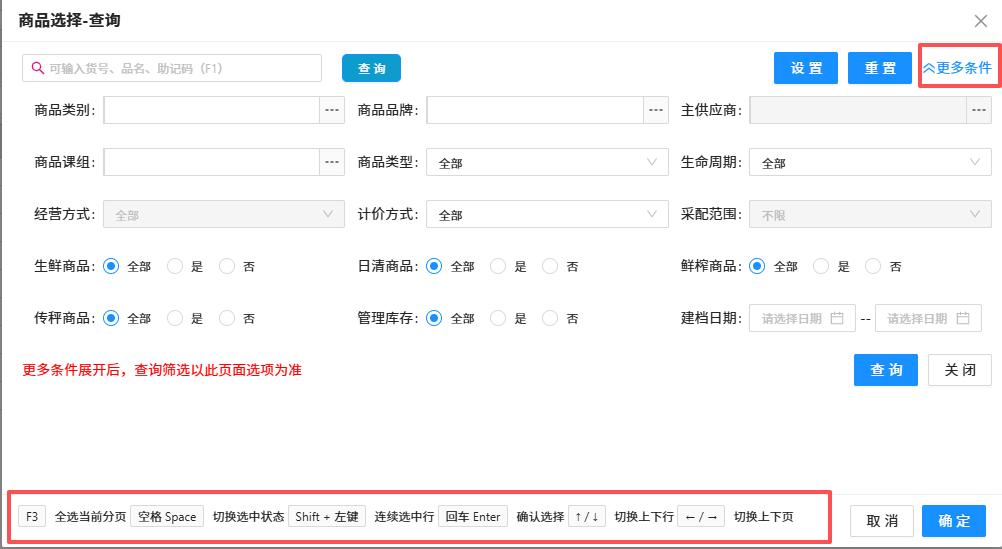Click the 商品品牌 input field
The width and height of the screenshot is (1002, 549).
(x=535, y=110)
